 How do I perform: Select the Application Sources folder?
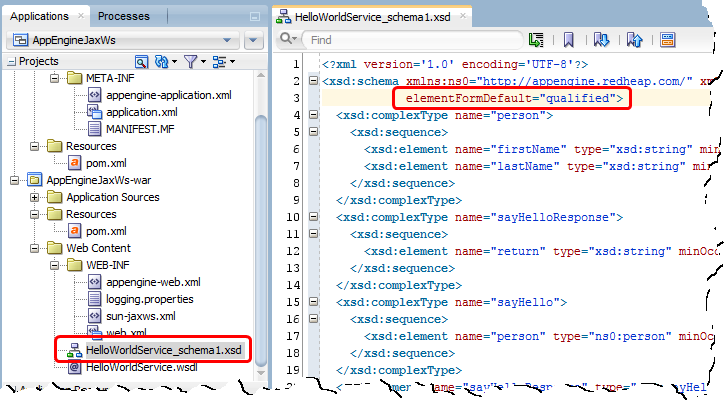pyautogui.click(x=113, y=197)
